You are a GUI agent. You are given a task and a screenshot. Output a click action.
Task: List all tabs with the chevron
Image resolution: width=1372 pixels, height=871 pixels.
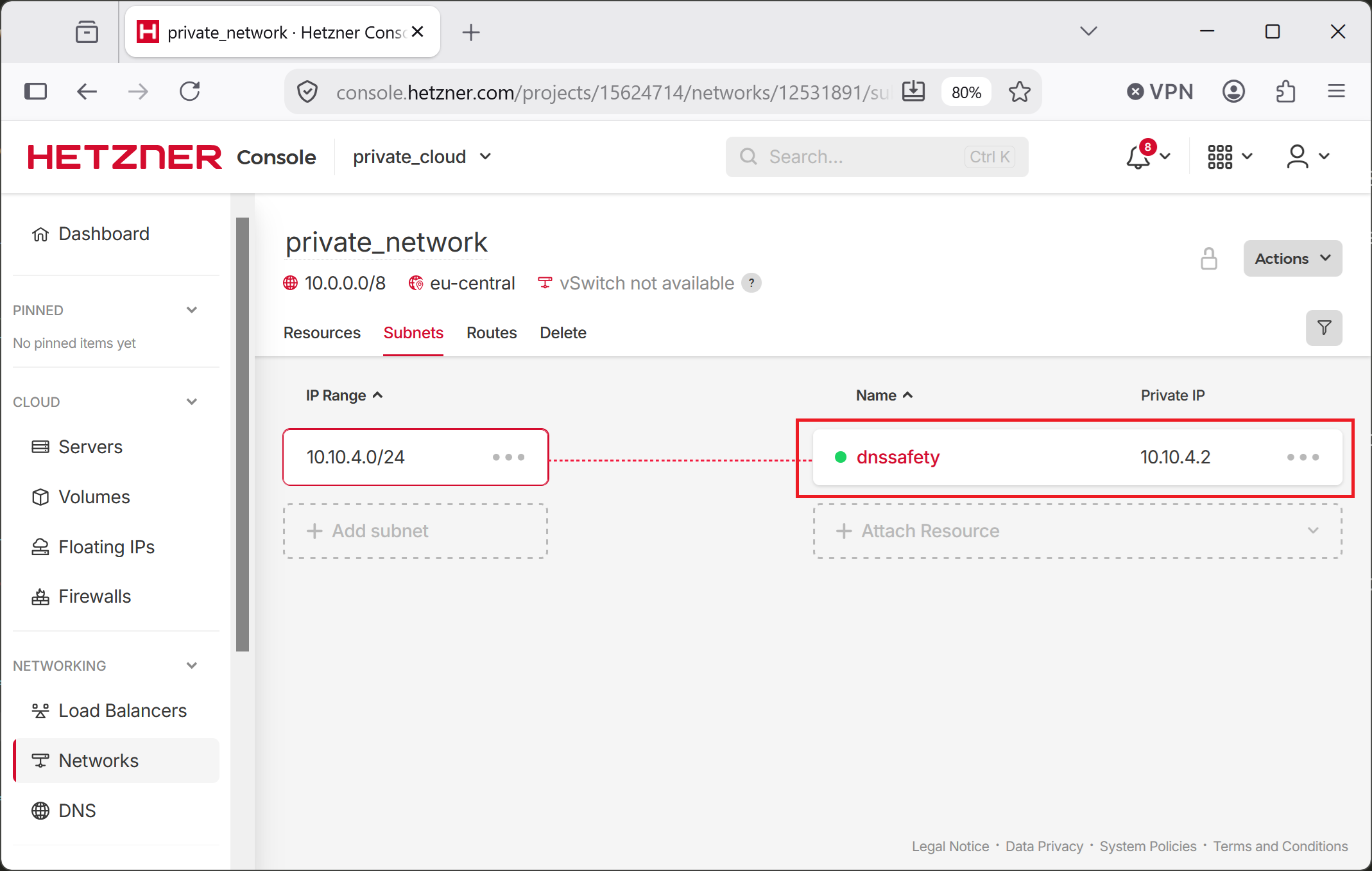tap(1089, 31)
